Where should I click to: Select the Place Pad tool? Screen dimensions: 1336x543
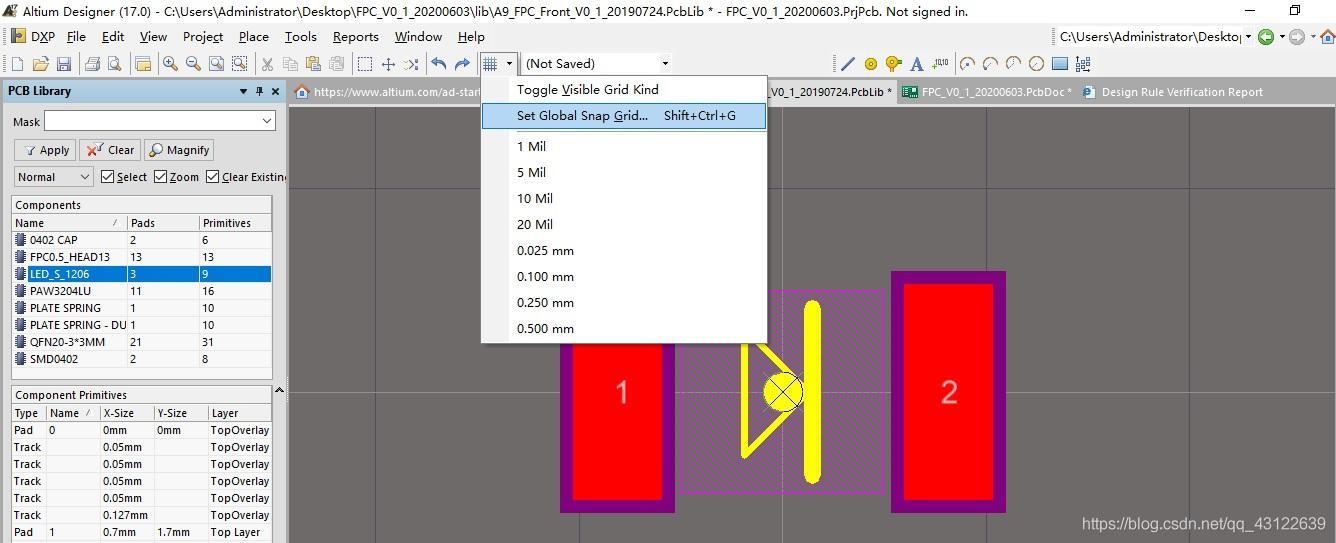(x=871, y=64)
